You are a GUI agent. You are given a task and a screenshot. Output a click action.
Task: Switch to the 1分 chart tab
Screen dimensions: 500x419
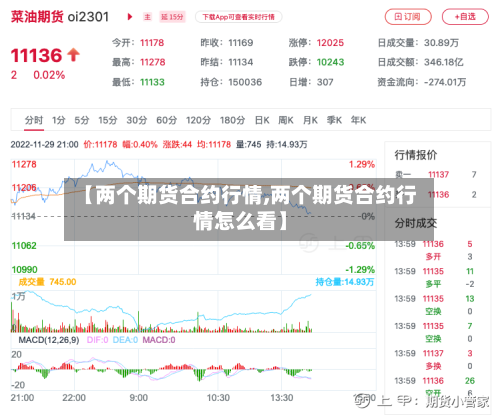(58, 120)
